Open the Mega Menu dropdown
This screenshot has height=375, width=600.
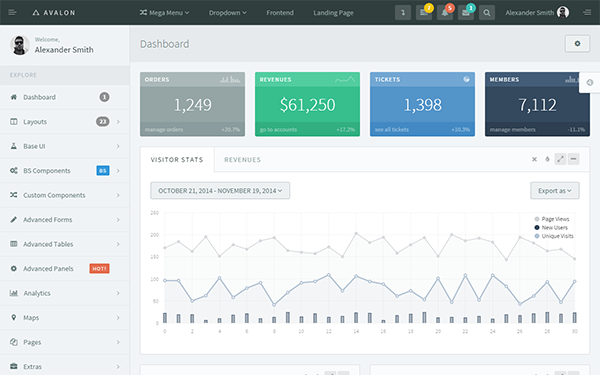pos(164,13)
